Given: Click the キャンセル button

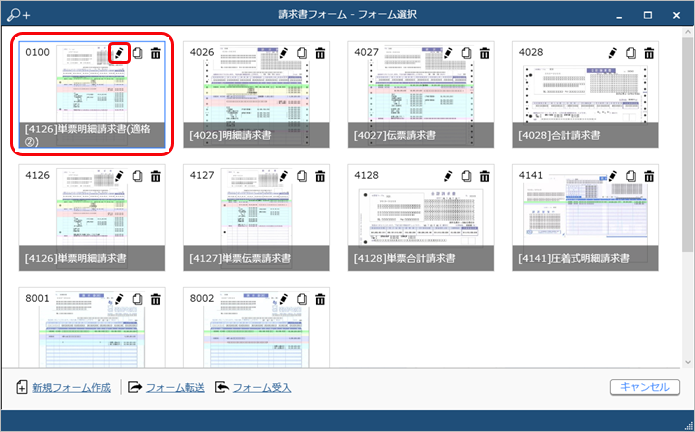Looking at the screenshot, I should (644, 387).
